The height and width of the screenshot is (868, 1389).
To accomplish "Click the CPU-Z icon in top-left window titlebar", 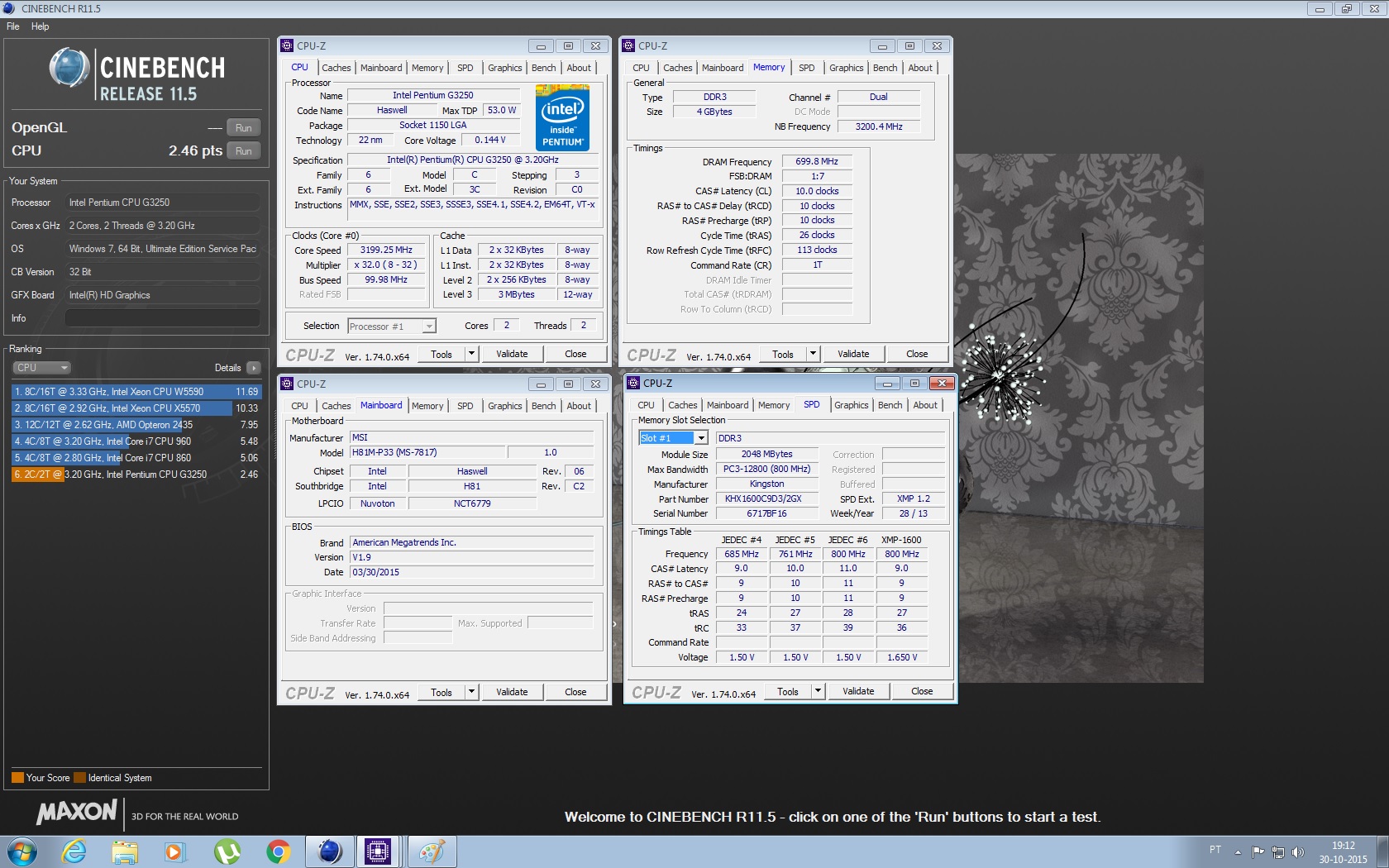I will pos(287,45).
